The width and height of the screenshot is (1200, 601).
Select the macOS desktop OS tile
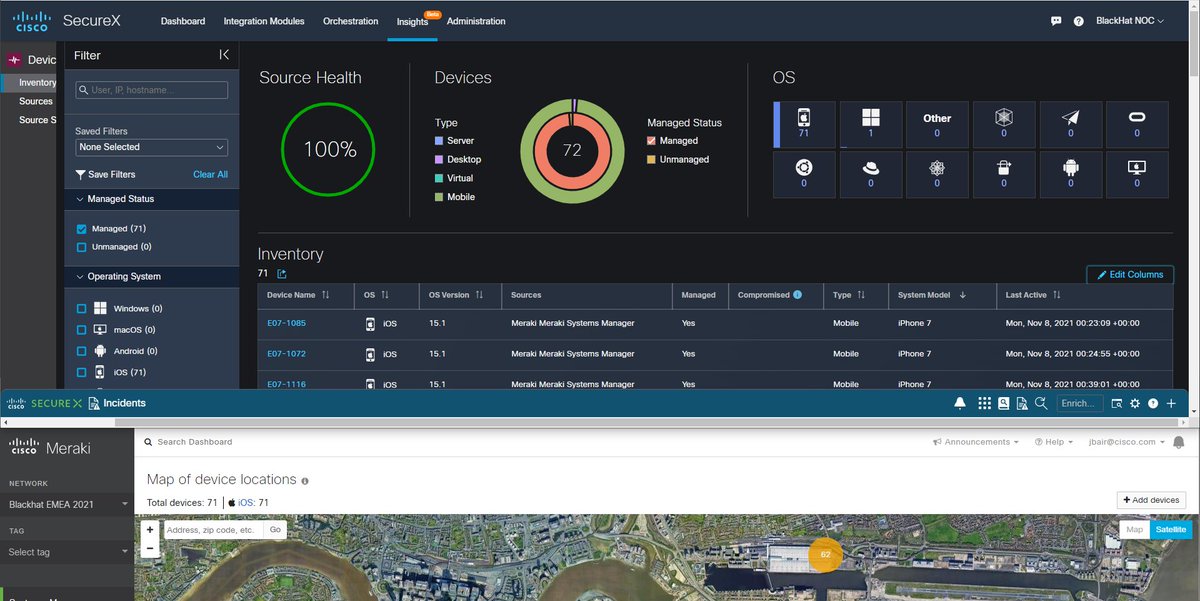pos(1136,175)
